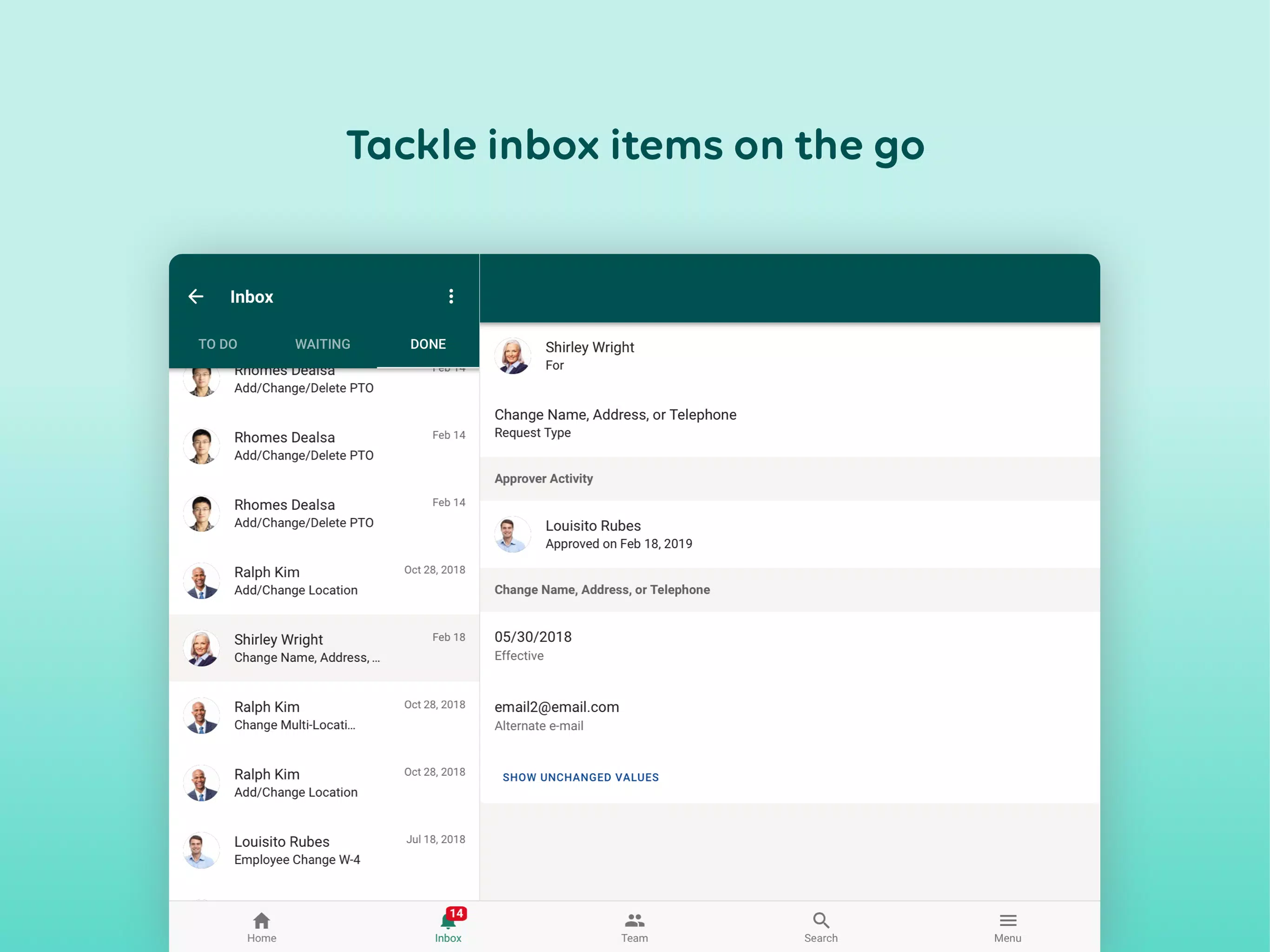
Task: Switch to the WAITING tab
Action: [x=323, y=344]
